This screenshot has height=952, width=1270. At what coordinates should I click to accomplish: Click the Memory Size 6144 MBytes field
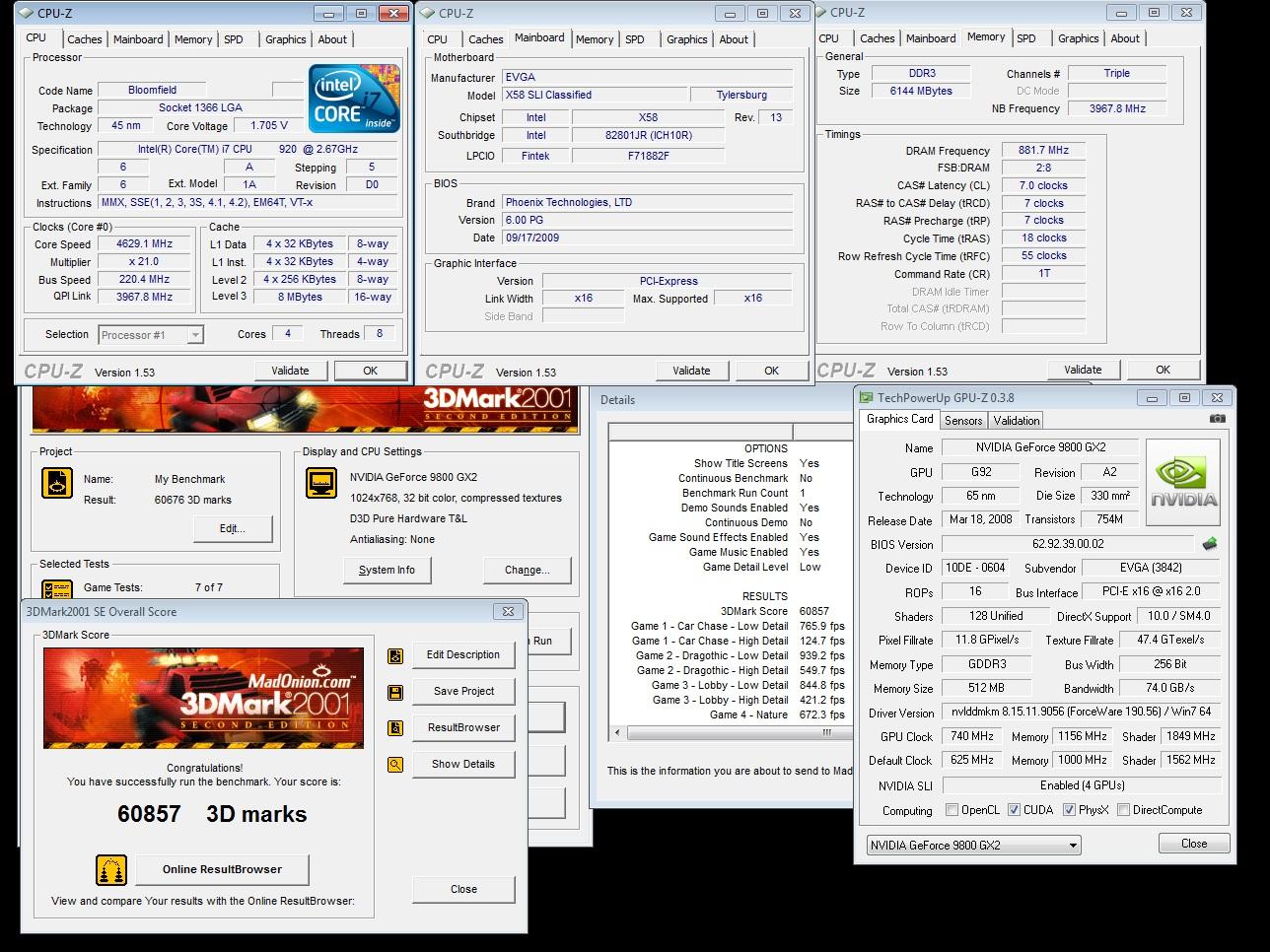922,91
